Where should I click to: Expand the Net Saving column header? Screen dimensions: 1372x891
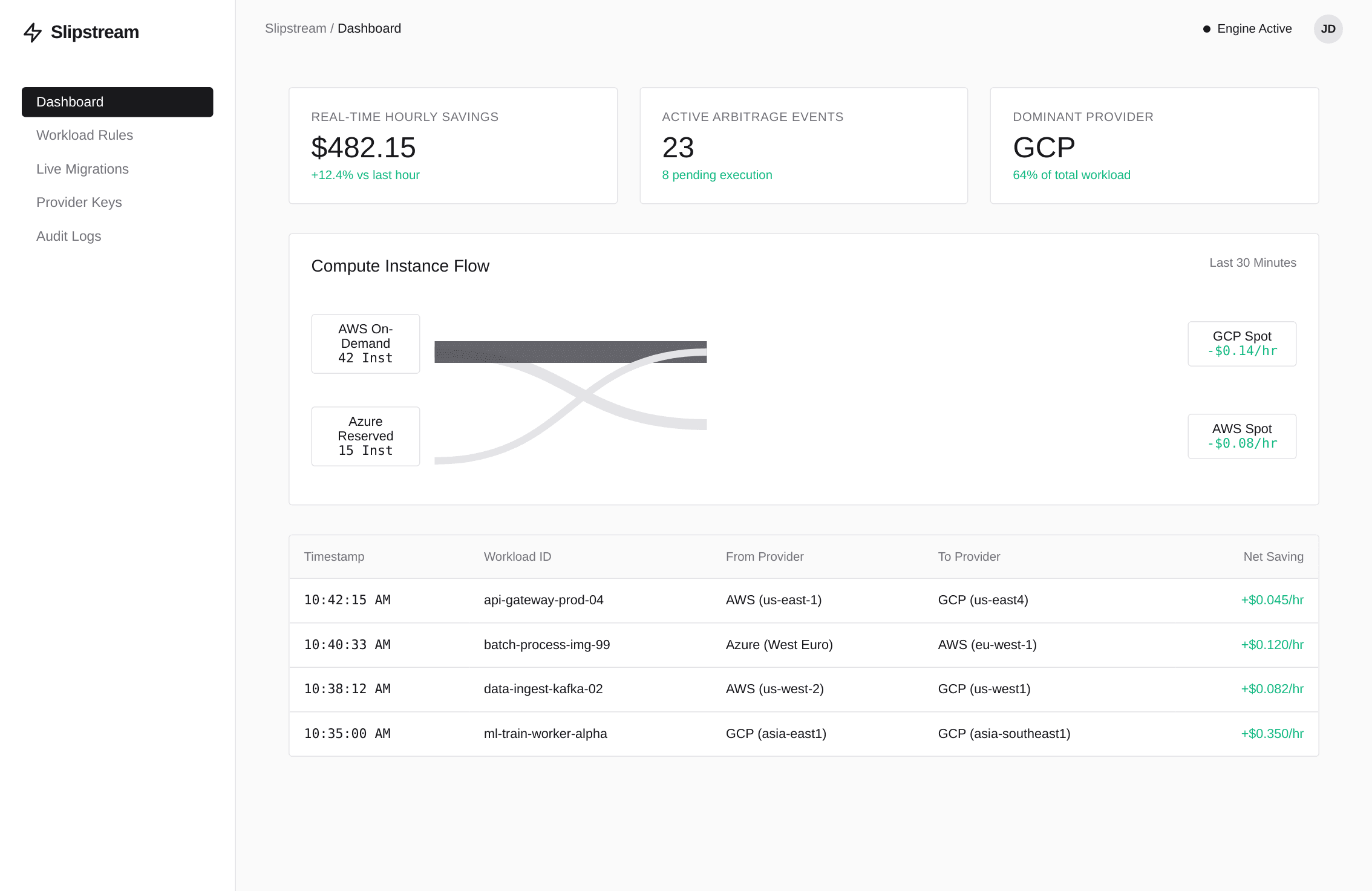pyautogui.click(x=1273, y=556)
